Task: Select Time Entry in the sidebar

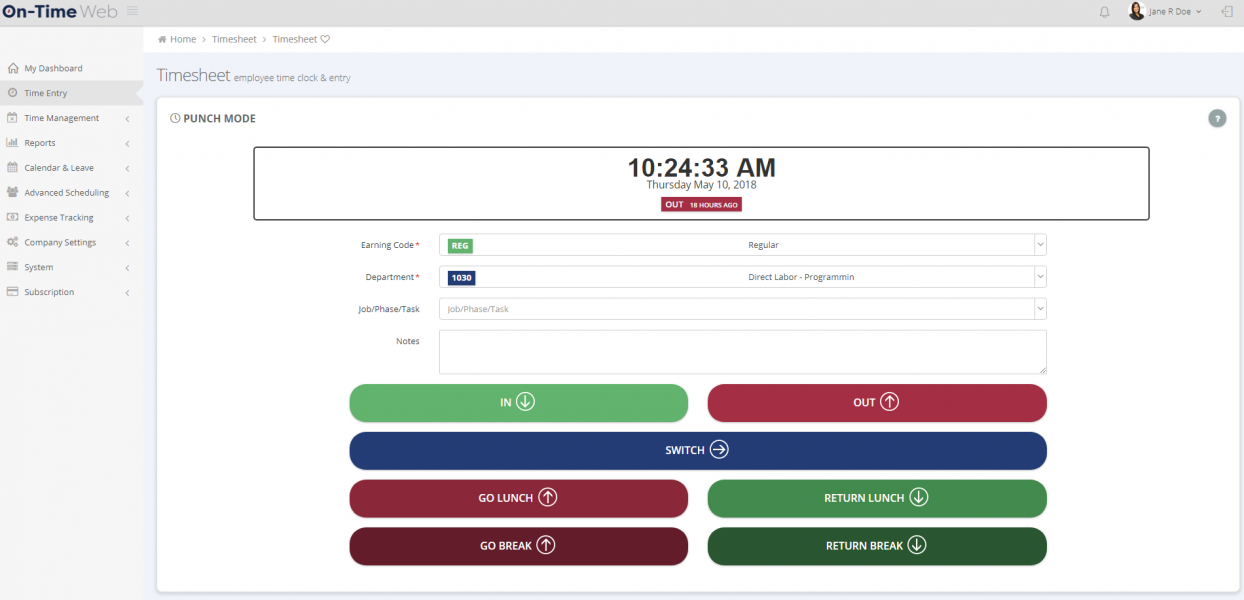Action: [x=72, y=93]
